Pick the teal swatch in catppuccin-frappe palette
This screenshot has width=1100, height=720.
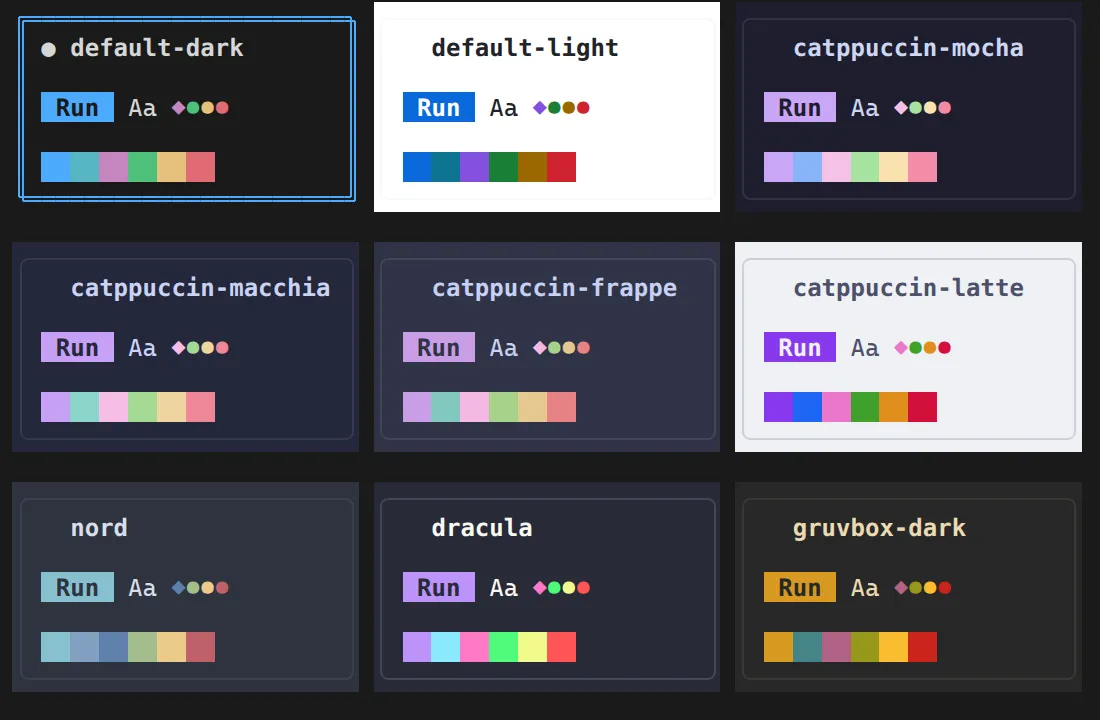(x=445, y=407)
